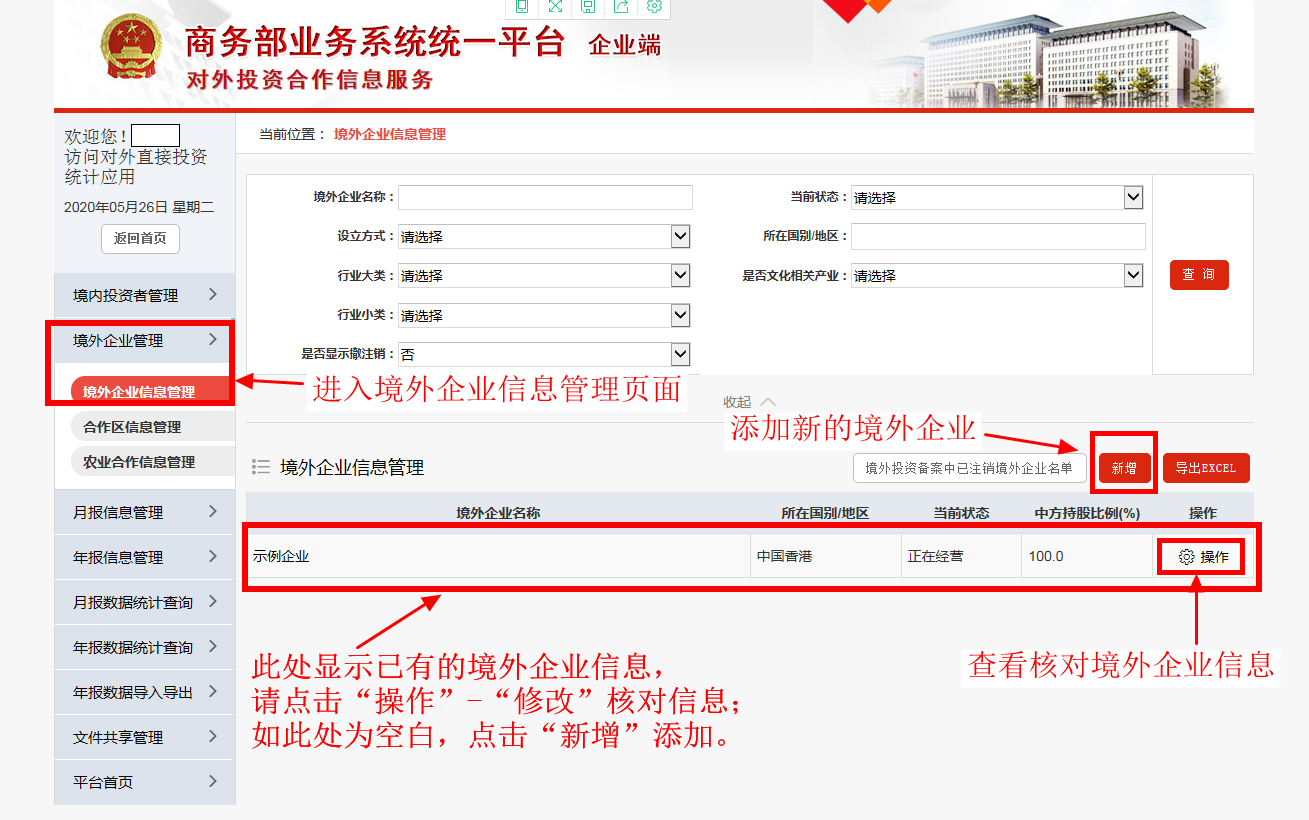
Task: Click the 操作 gear button for 示例企业
Action: 1203,557
